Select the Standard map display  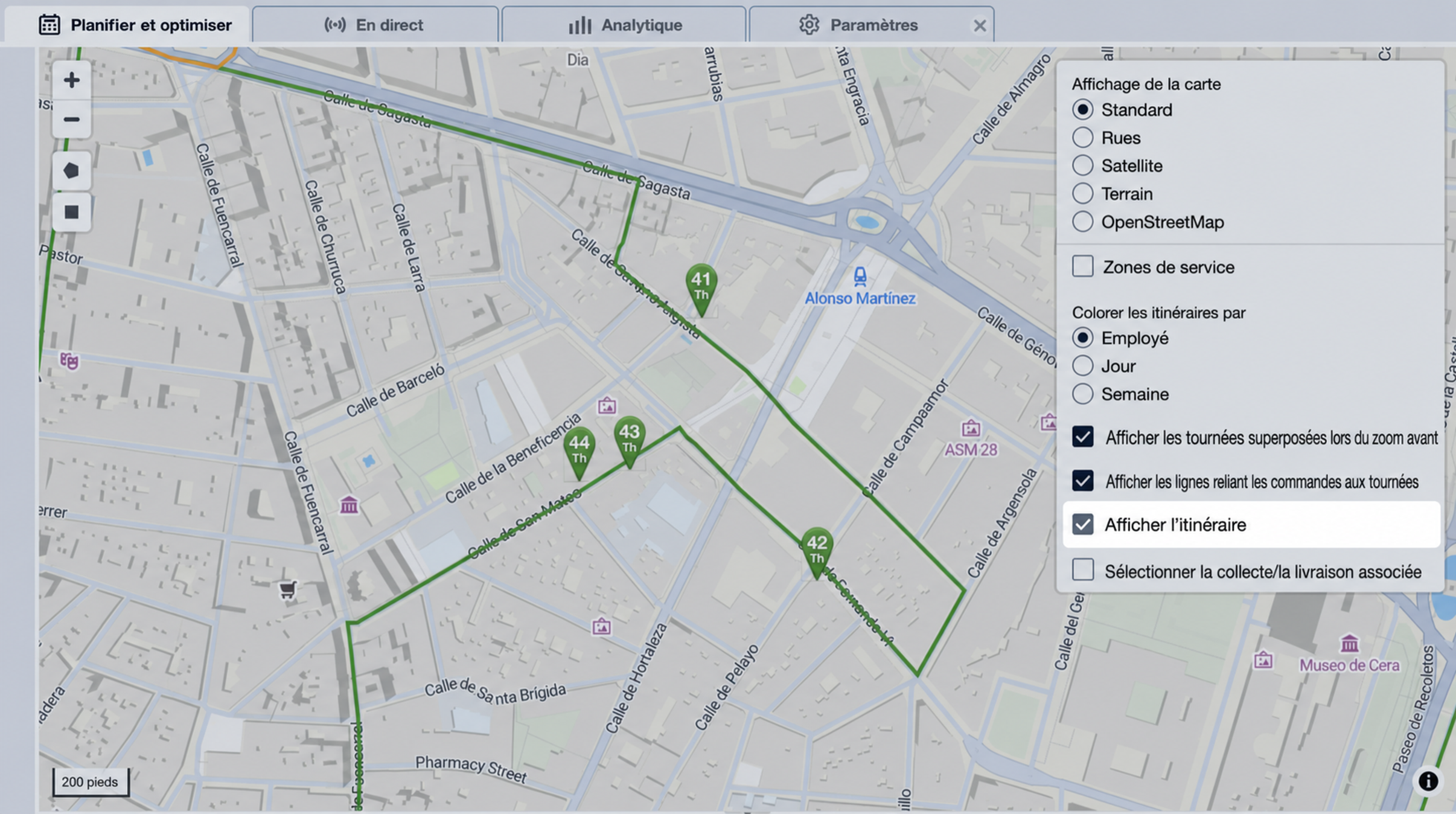[x=1082, y=110]
